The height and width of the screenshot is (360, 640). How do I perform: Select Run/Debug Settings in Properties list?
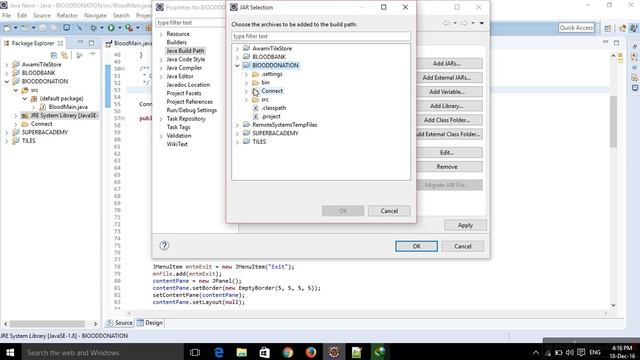(191, 110)
